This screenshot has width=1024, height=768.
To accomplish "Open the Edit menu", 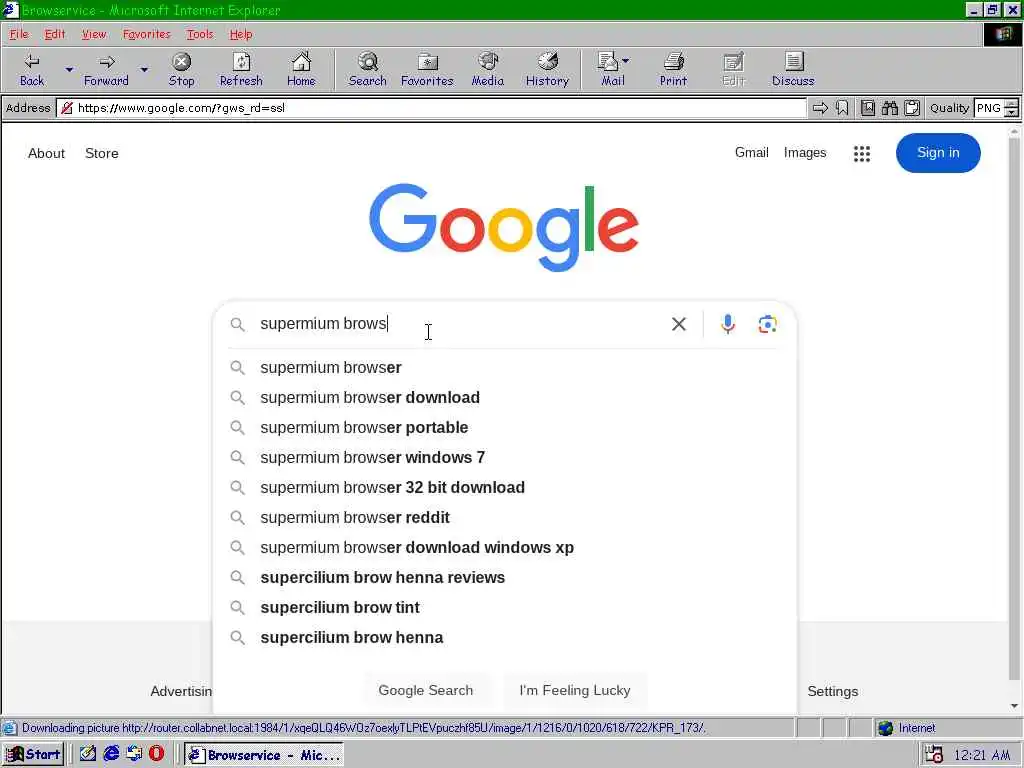I will click(x=55, y=35).
